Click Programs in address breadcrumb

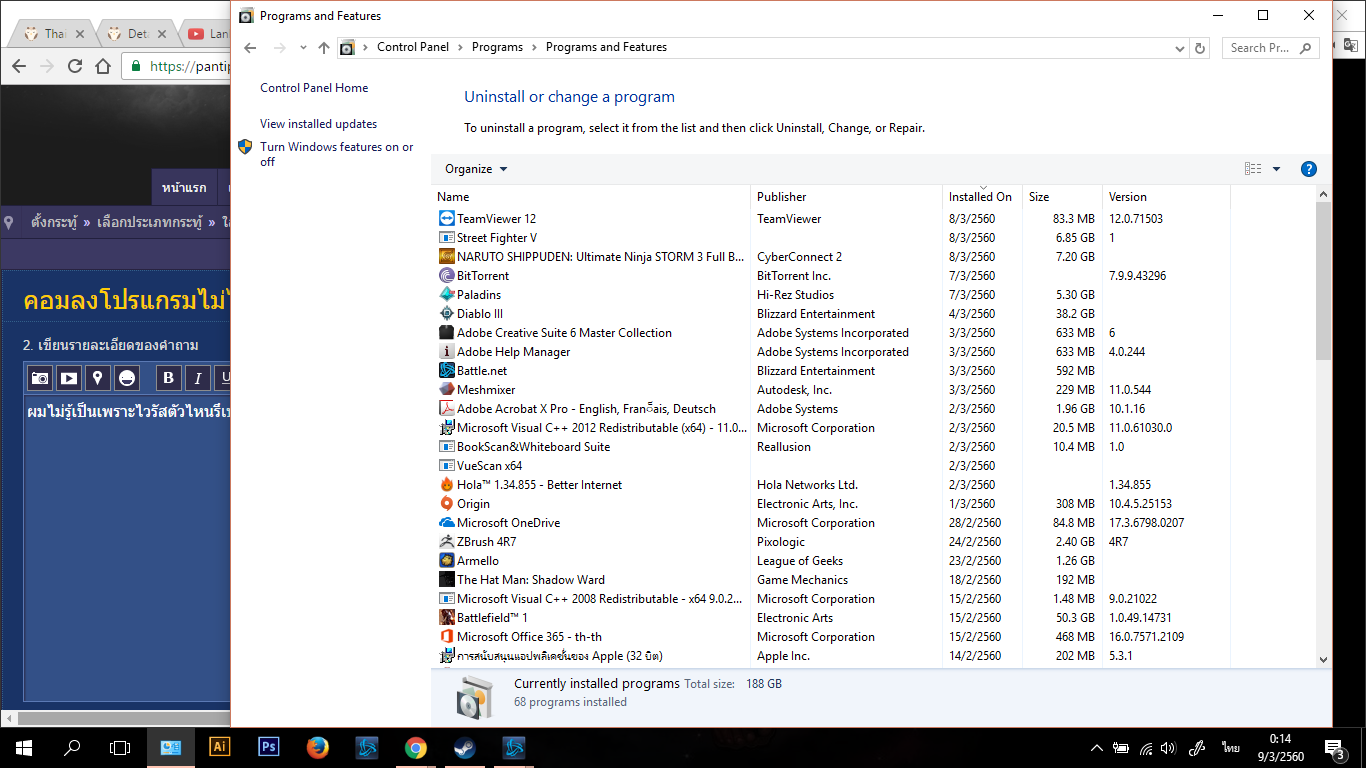point(497,47)
